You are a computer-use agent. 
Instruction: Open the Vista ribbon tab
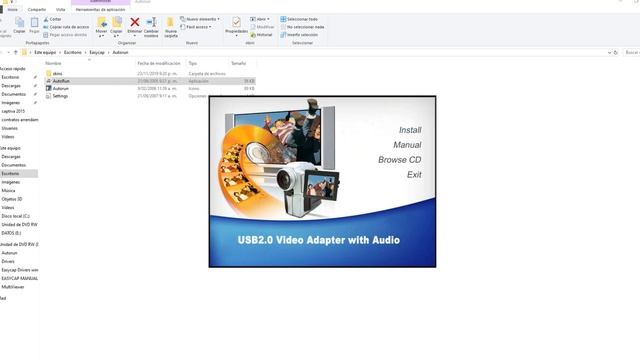(x=60, y=9)
